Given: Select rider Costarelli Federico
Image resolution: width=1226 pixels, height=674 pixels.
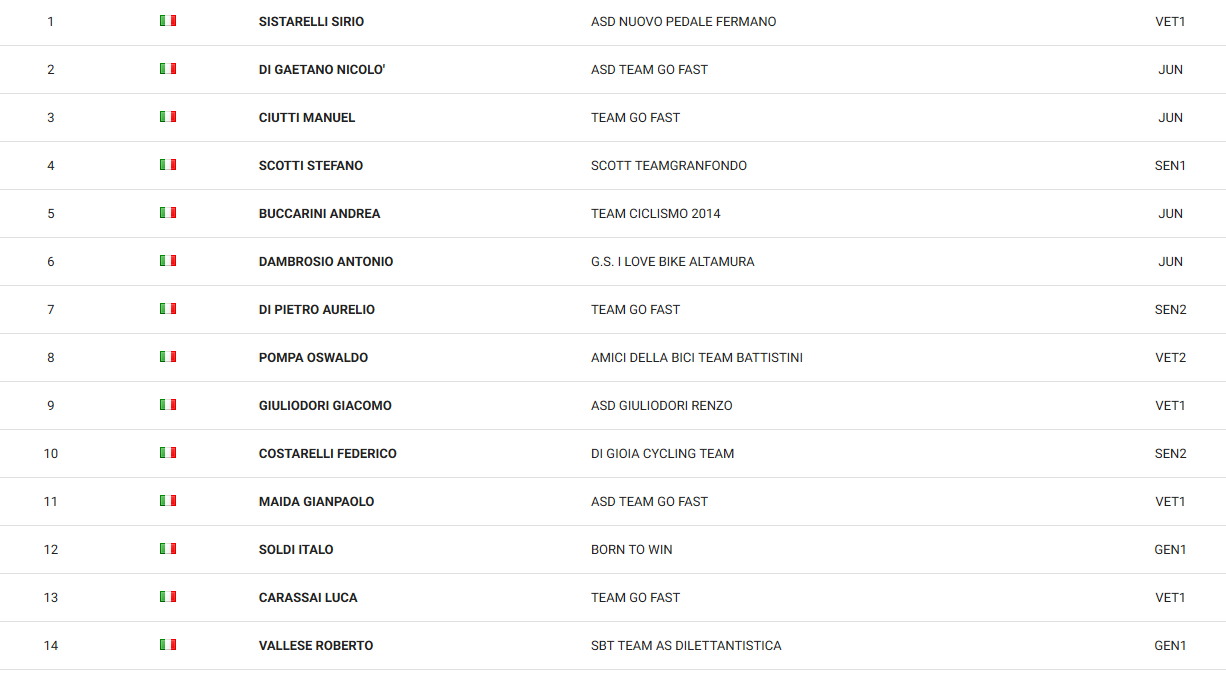Looking at the screenshot, I should (x=328, y=454).
